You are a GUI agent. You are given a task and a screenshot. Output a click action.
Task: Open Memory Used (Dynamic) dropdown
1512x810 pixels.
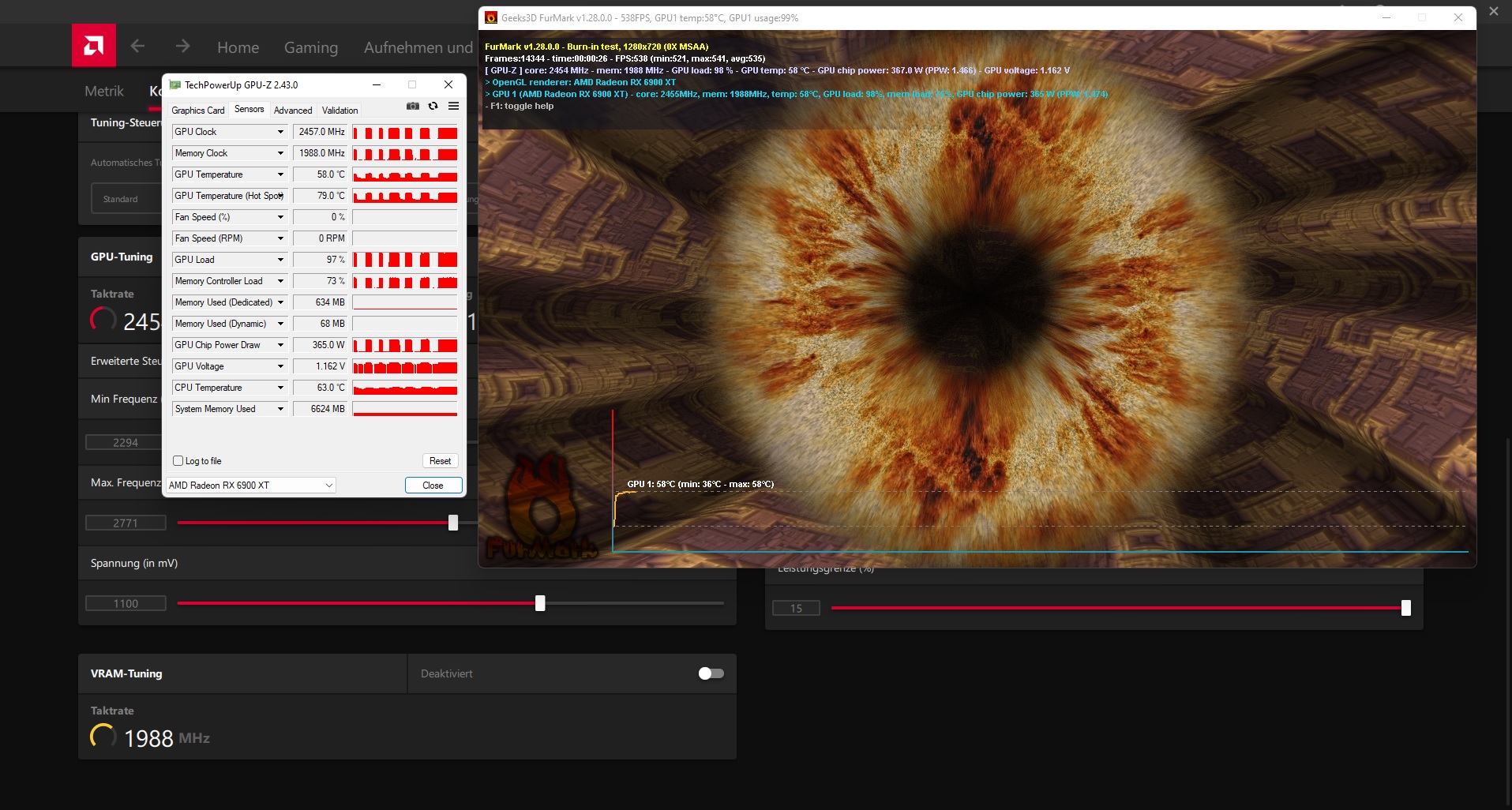[x=280, y=324]
